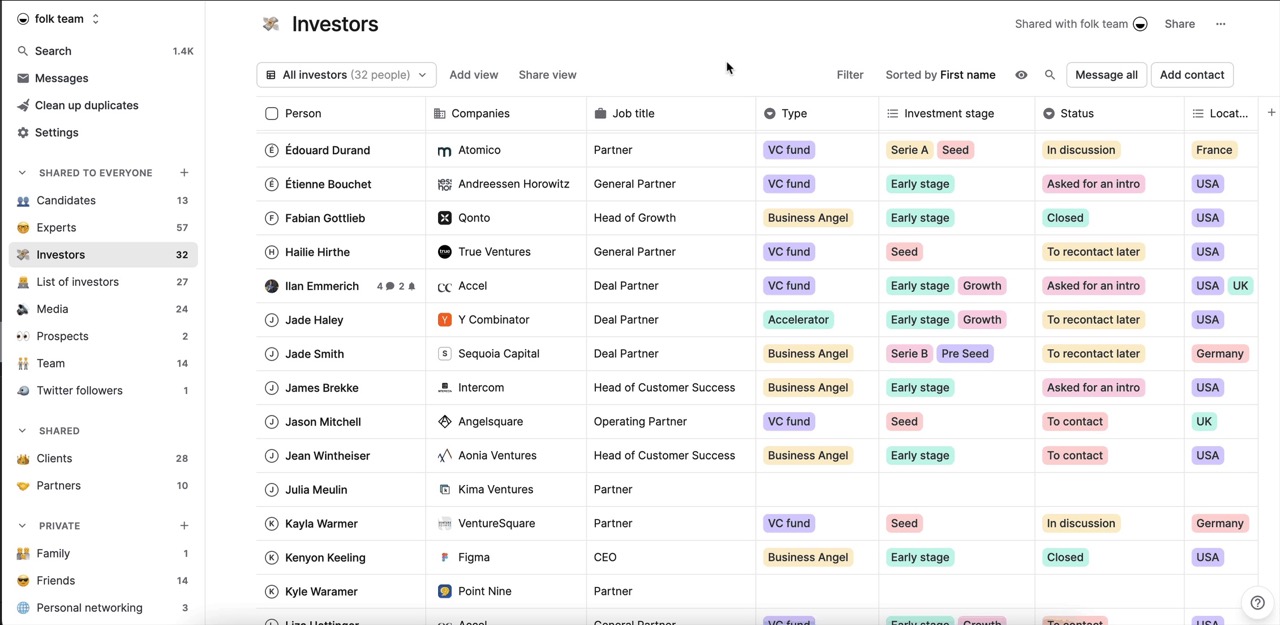The width and height of the screenshot is (1280, 625).
Task: Click the help question mark icon
Action: [x=1258, y=603]
